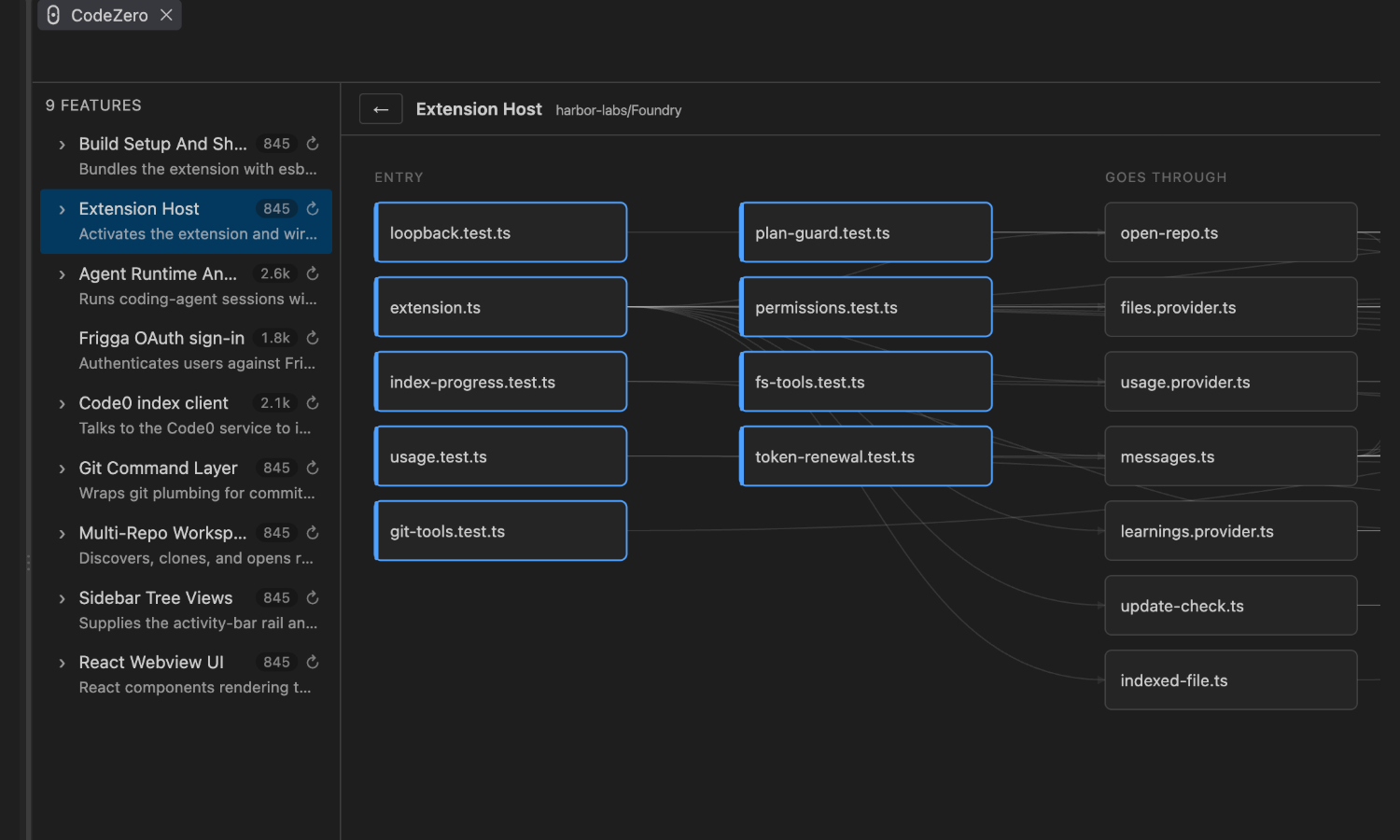The height and width of the screenshot is (840, 1400).
Task: Refresh the Sidebar Tree Views feature
Action: pyautogui.click(x=313, y=597)
